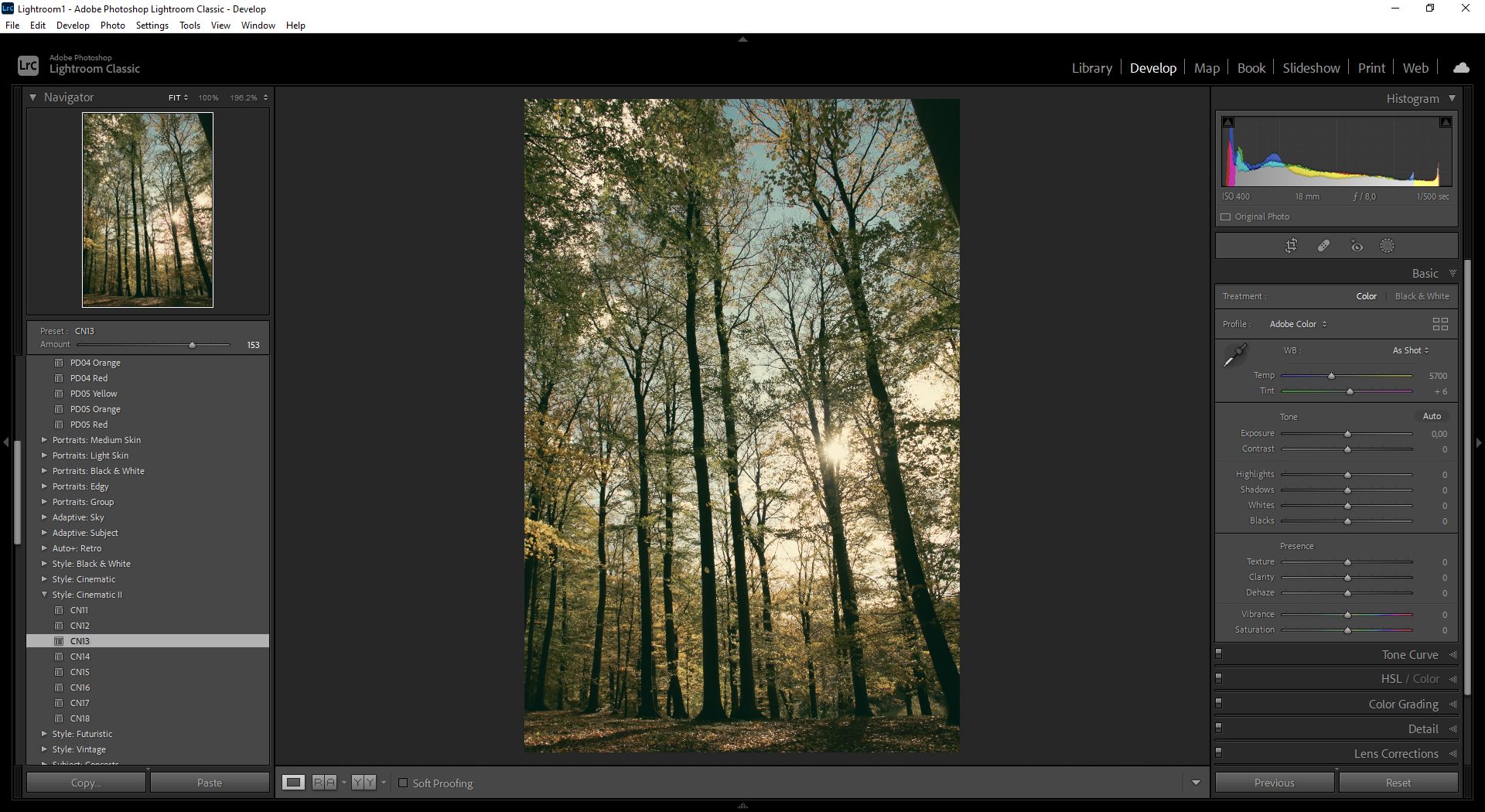Select the Red Eye Correction tool
The image size is (1485, 812).
pyautogui.click(x=1356, y=245)
